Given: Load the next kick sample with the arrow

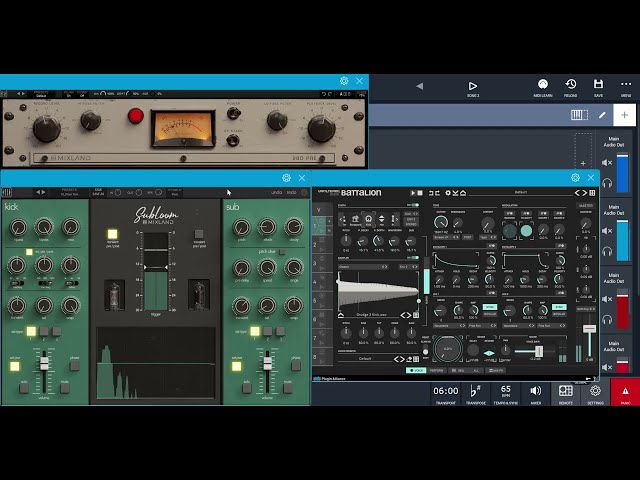Looking at the screenshot, I should (408, 315).
